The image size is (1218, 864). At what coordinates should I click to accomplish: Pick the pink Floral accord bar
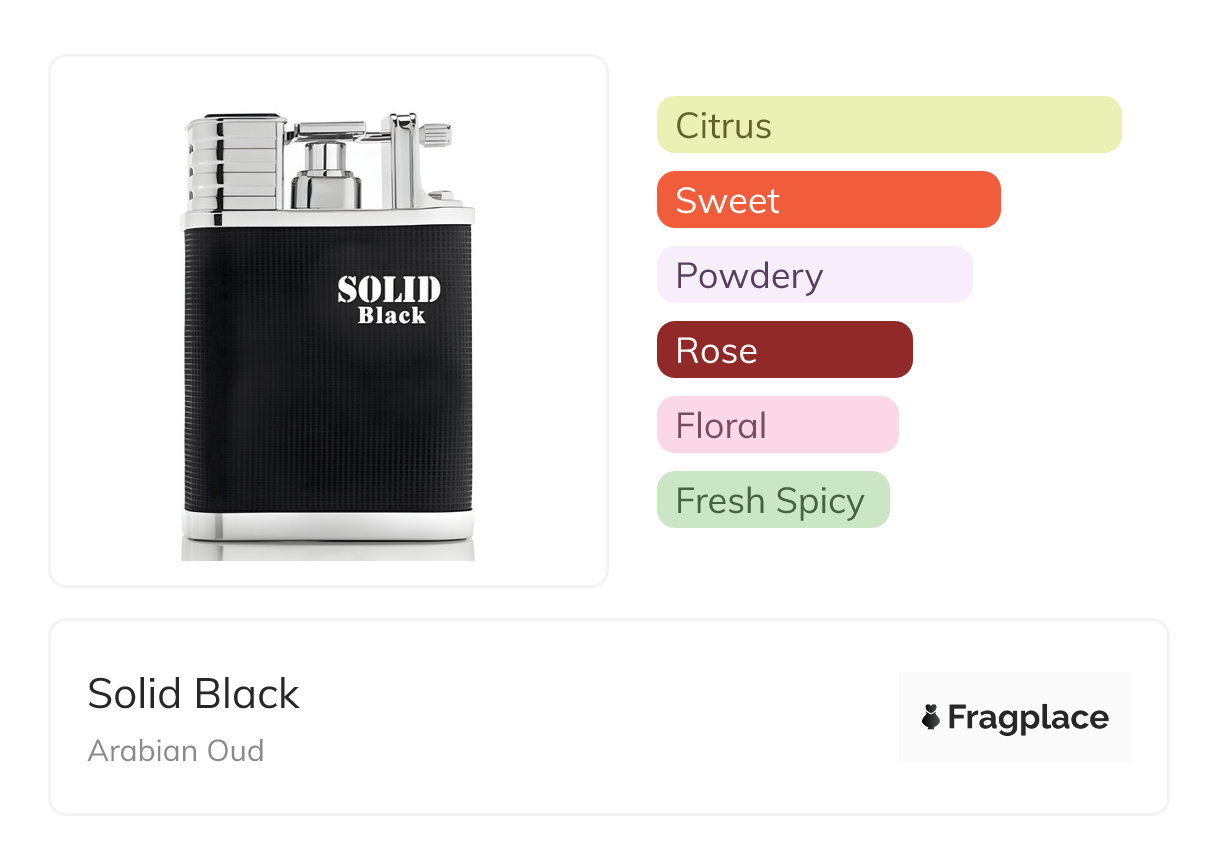777,425
